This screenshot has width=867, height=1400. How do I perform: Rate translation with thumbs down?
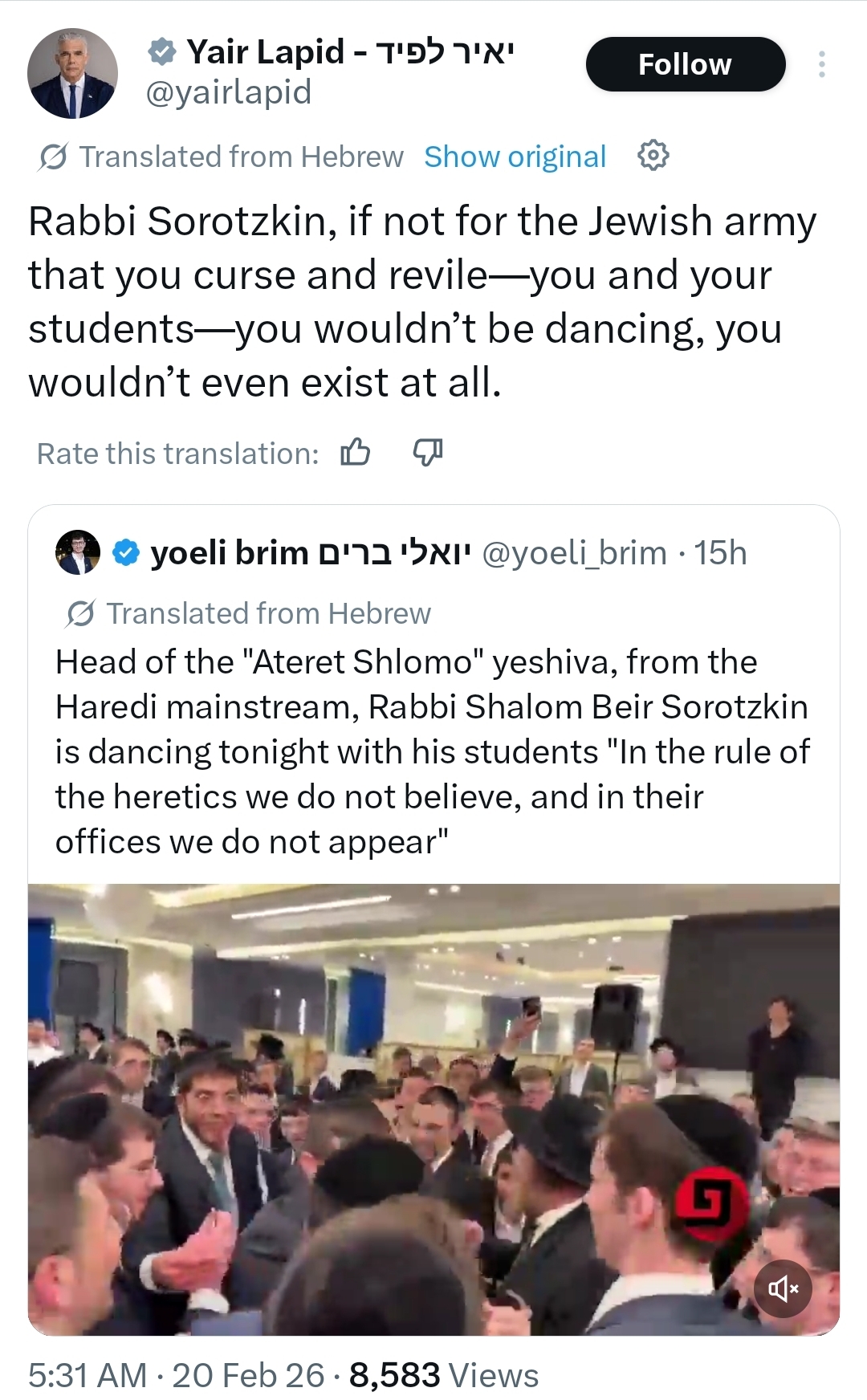point(427,453)
